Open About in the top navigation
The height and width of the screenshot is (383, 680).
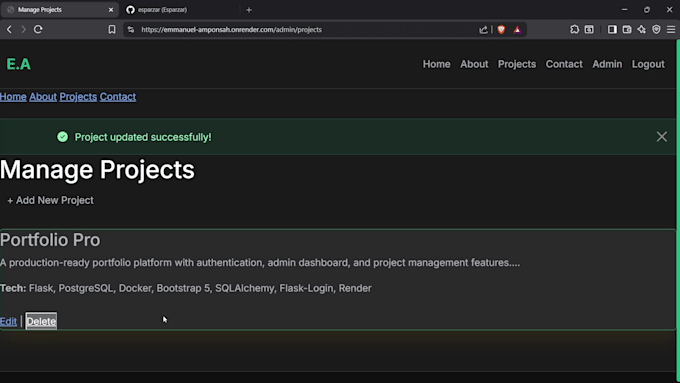474,64
